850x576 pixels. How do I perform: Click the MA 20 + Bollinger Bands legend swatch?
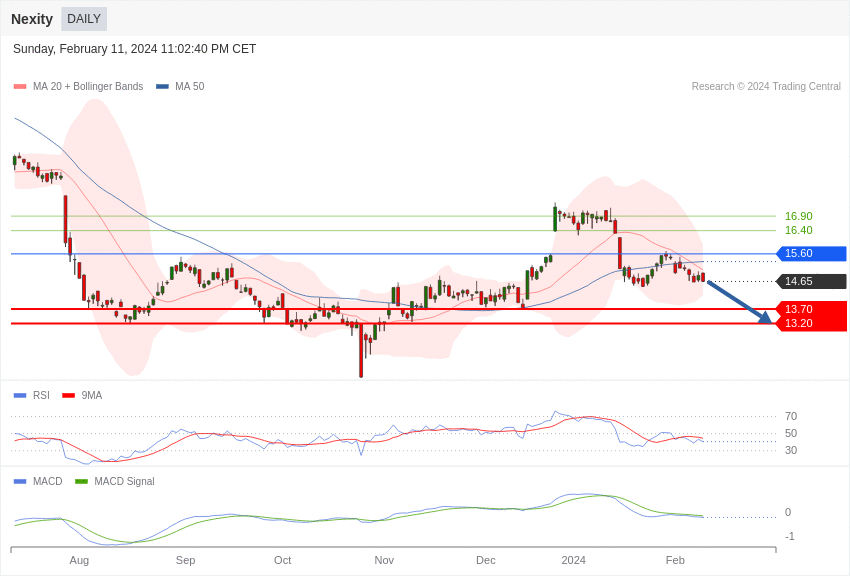point(20,87)
